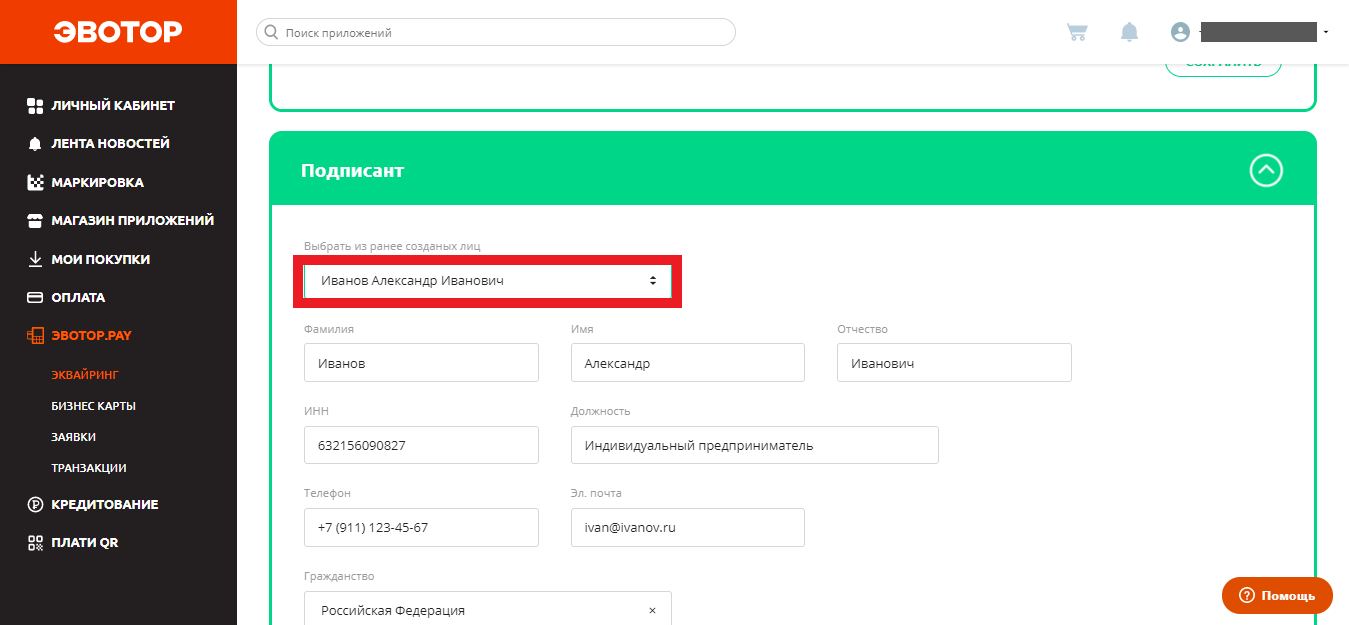Viewport: 1349px width, 625px height.
Task: Open Магазин приложений in sidebar
Action: pyautogui.click(x=132, y=220)
